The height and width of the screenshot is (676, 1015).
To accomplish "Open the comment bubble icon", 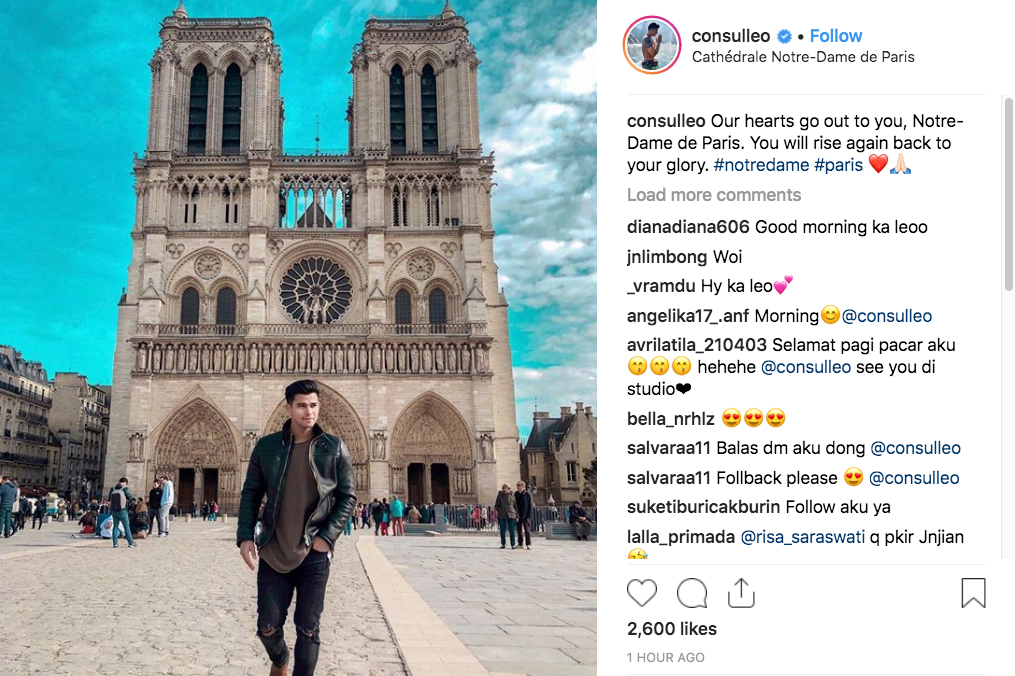I will pos(692,593).
